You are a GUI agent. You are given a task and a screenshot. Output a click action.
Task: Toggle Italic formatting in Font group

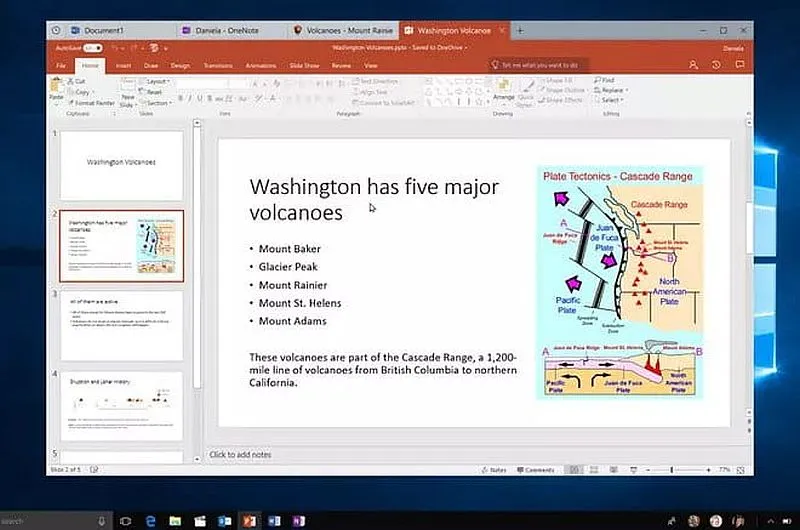click(190, 98)
